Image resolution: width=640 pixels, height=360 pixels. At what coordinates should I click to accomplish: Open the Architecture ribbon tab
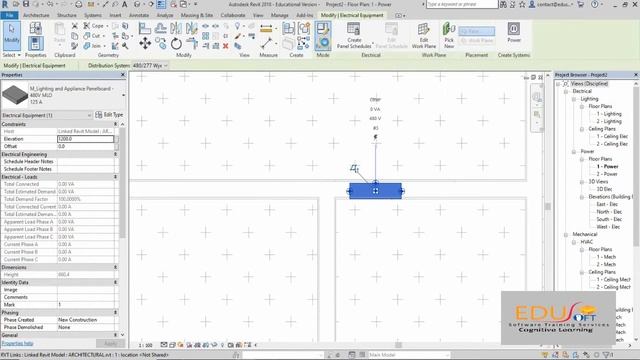tap(36, 15)
